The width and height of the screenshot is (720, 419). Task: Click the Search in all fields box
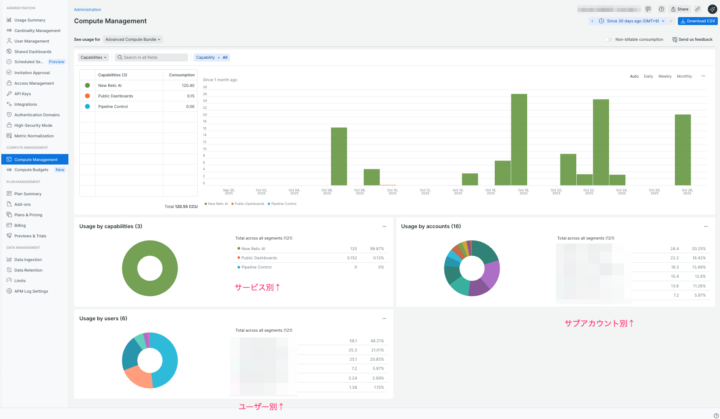[152, 57]
